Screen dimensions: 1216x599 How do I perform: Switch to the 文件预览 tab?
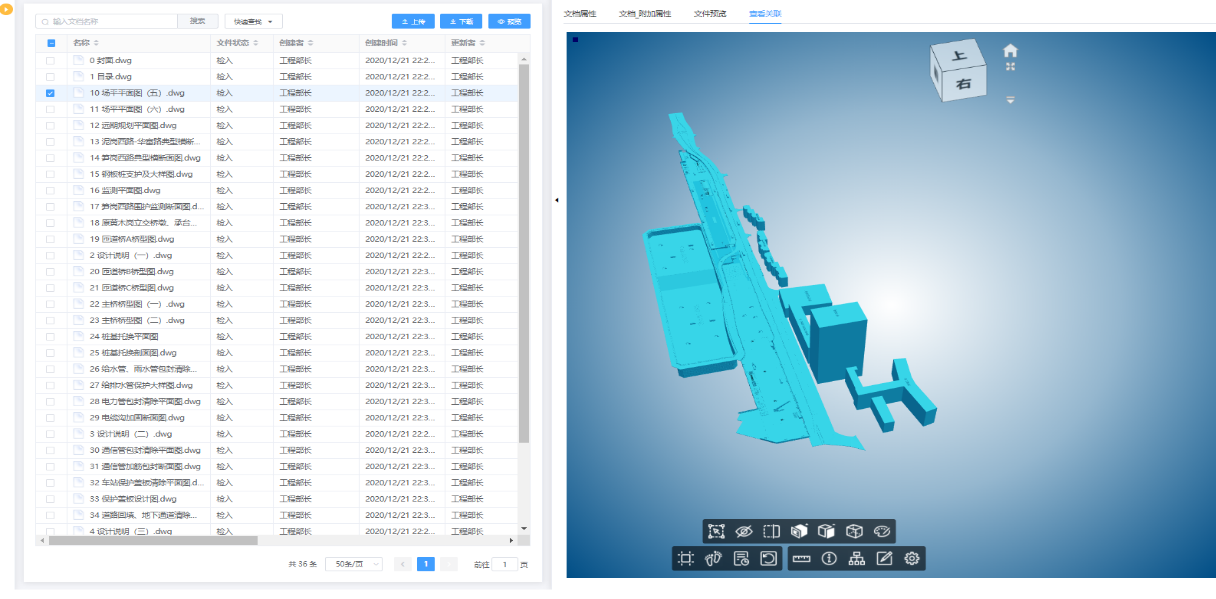710,14
